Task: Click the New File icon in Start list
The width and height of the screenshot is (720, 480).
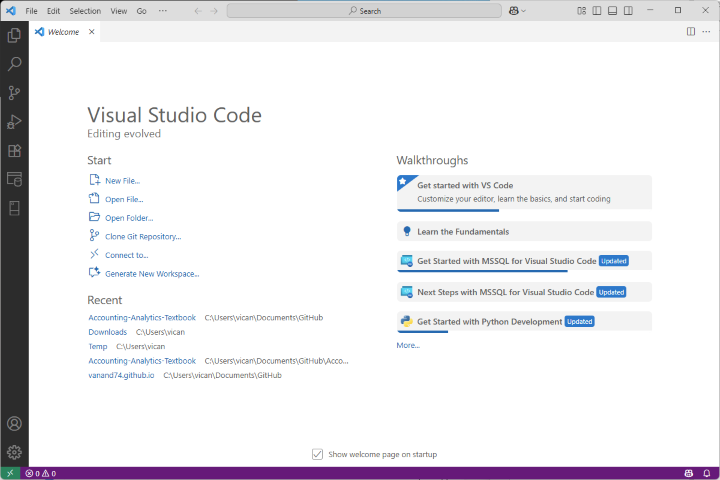Action: pos(94,180)
